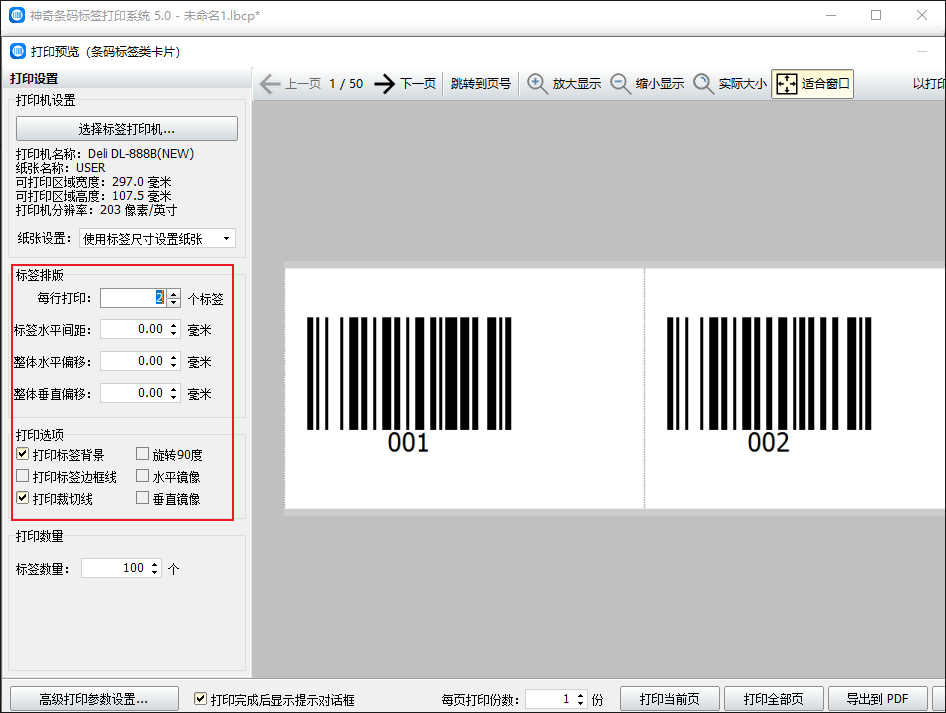Click 上一页 toolbar label
The height and width of the screenshot is (713, 946).
tap(303, 84)
